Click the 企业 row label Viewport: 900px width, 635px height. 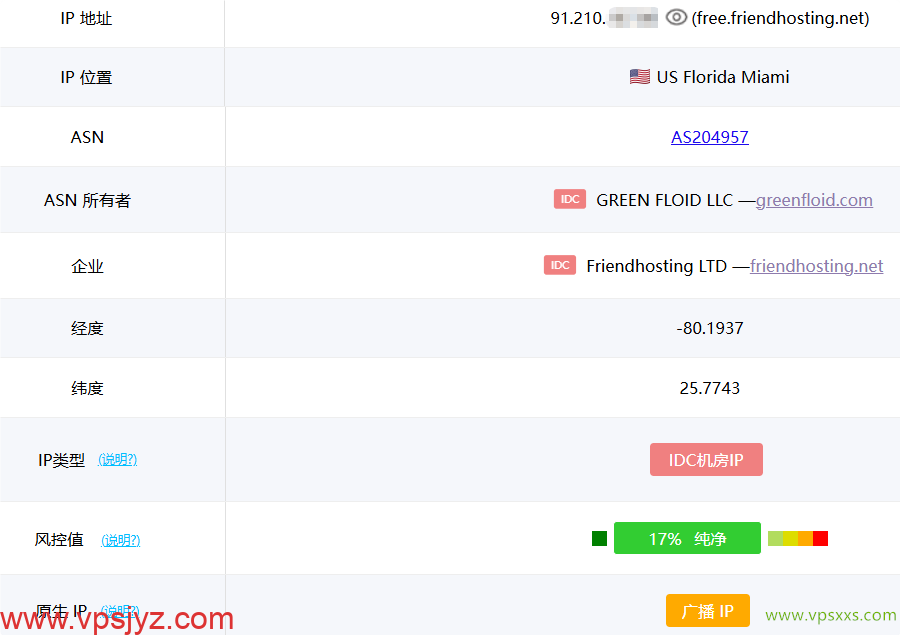(x=87, y=266)
